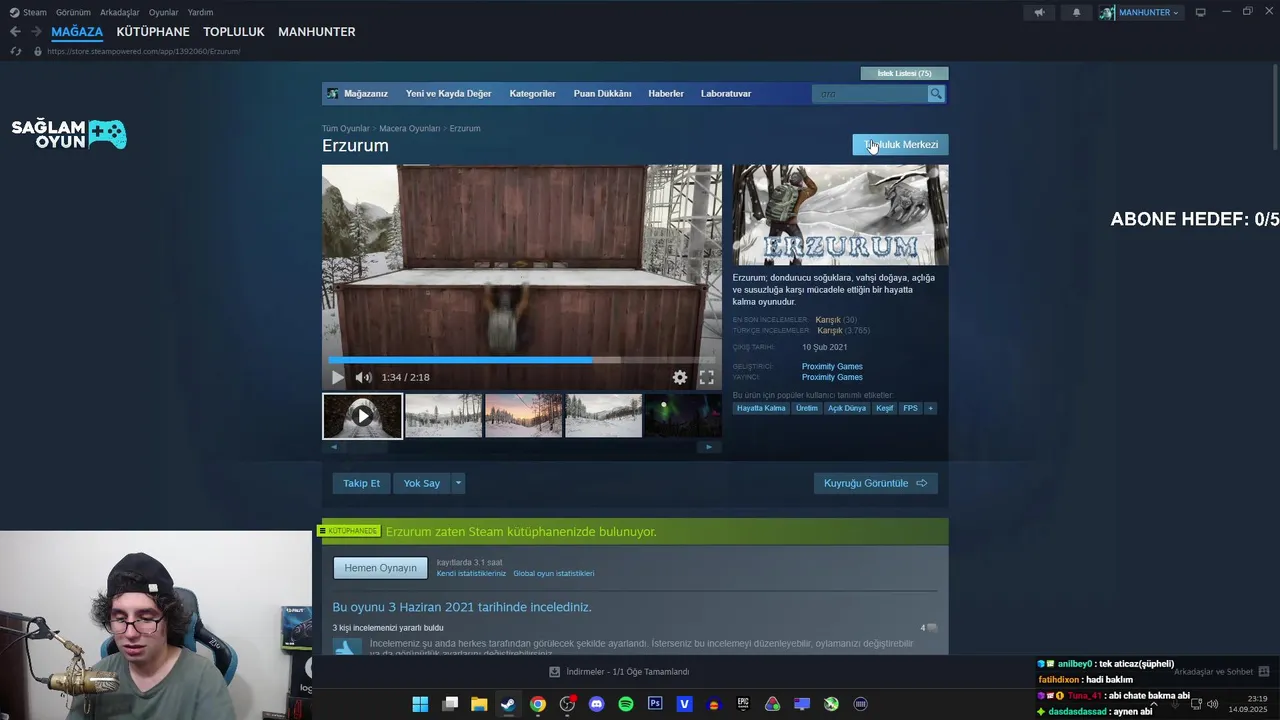Click the Hemen Oynayın button
The height and width of the screenshot is (720, 1280).
(380, 568)
